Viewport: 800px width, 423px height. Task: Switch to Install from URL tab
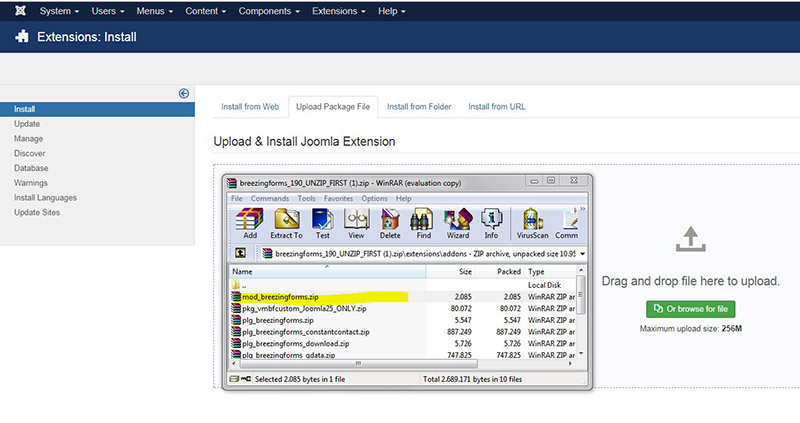496,107
